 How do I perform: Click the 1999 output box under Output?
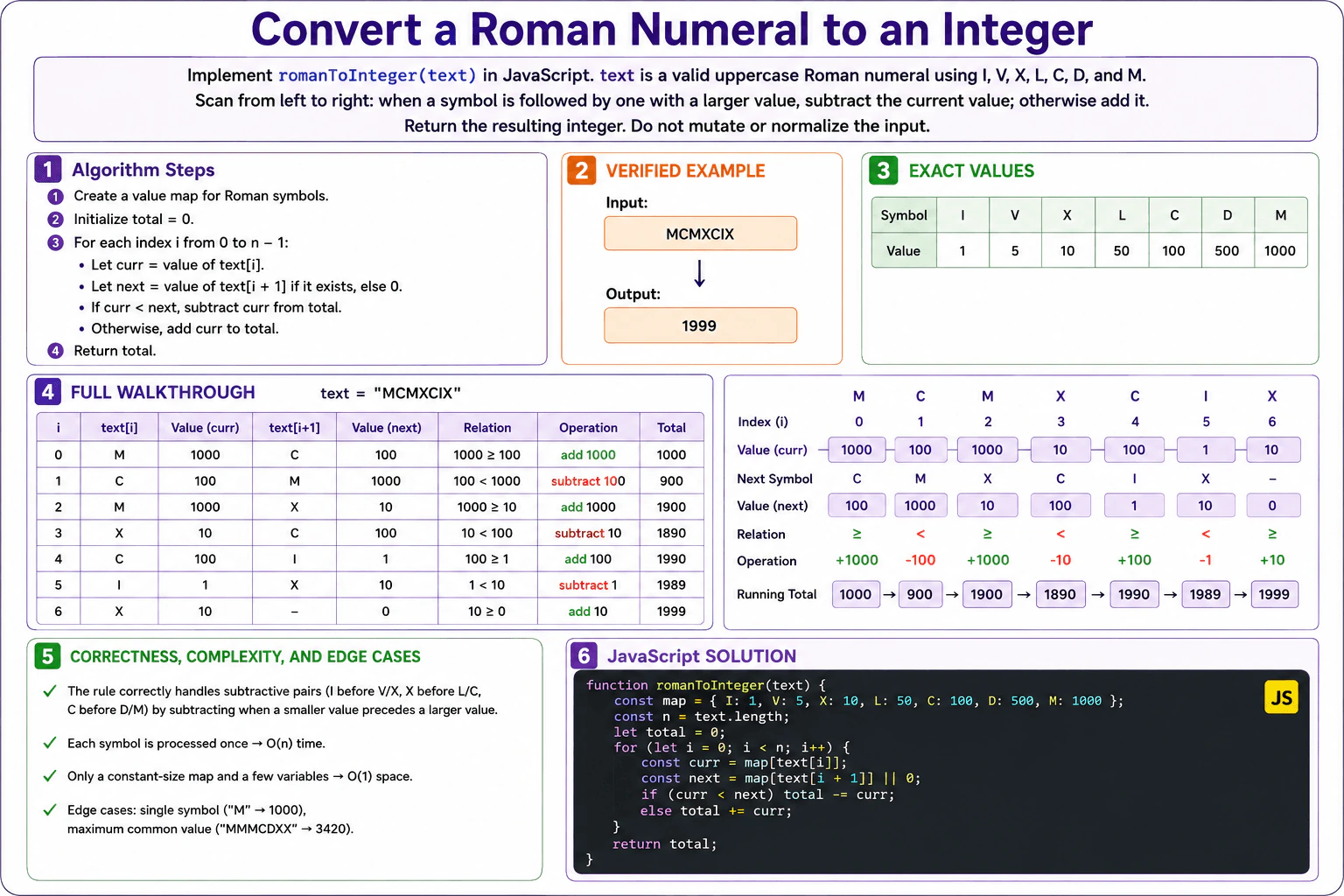pos(700,325)
